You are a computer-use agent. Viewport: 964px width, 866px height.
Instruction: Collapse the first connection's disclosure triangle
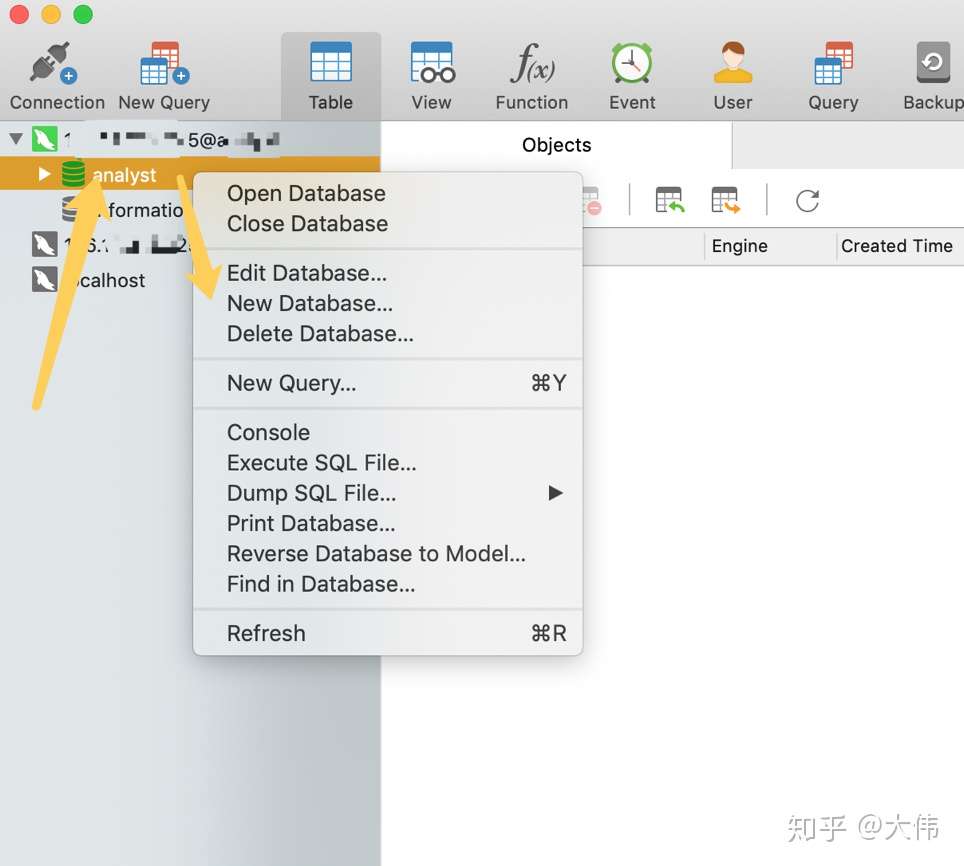pos(16,139)
